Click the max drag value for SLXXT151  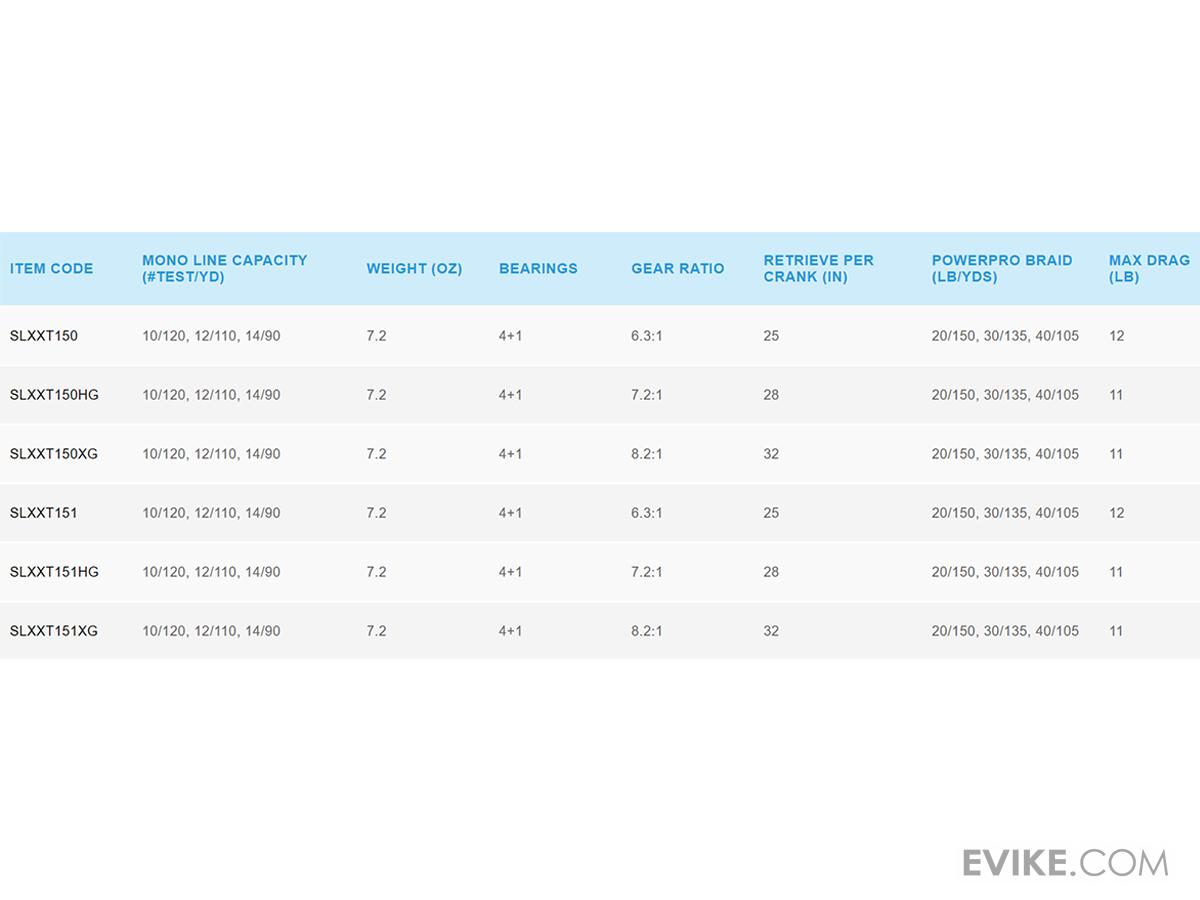[x=1116, y=513]
